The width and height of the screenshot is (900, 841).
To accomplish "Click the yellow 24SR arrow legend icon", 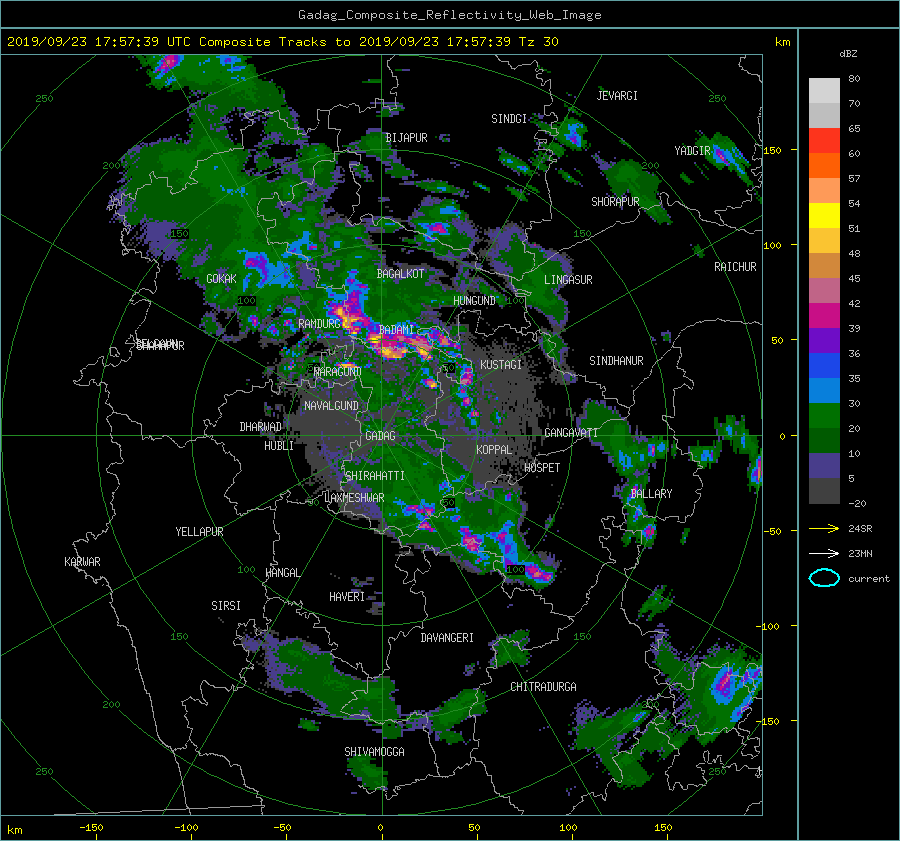I will [x=824, y=528].
